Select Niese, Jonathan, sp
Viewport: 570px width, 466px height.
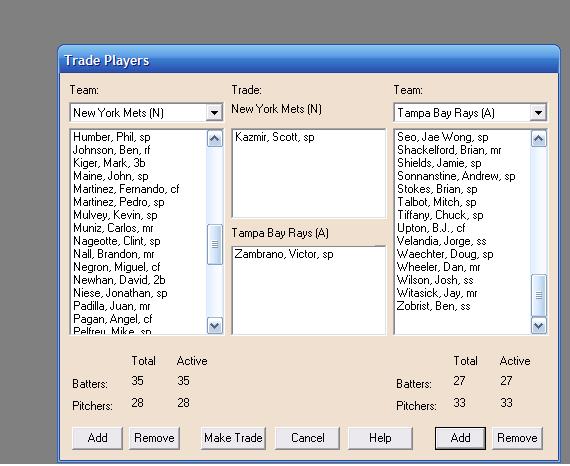pos(120,293)
